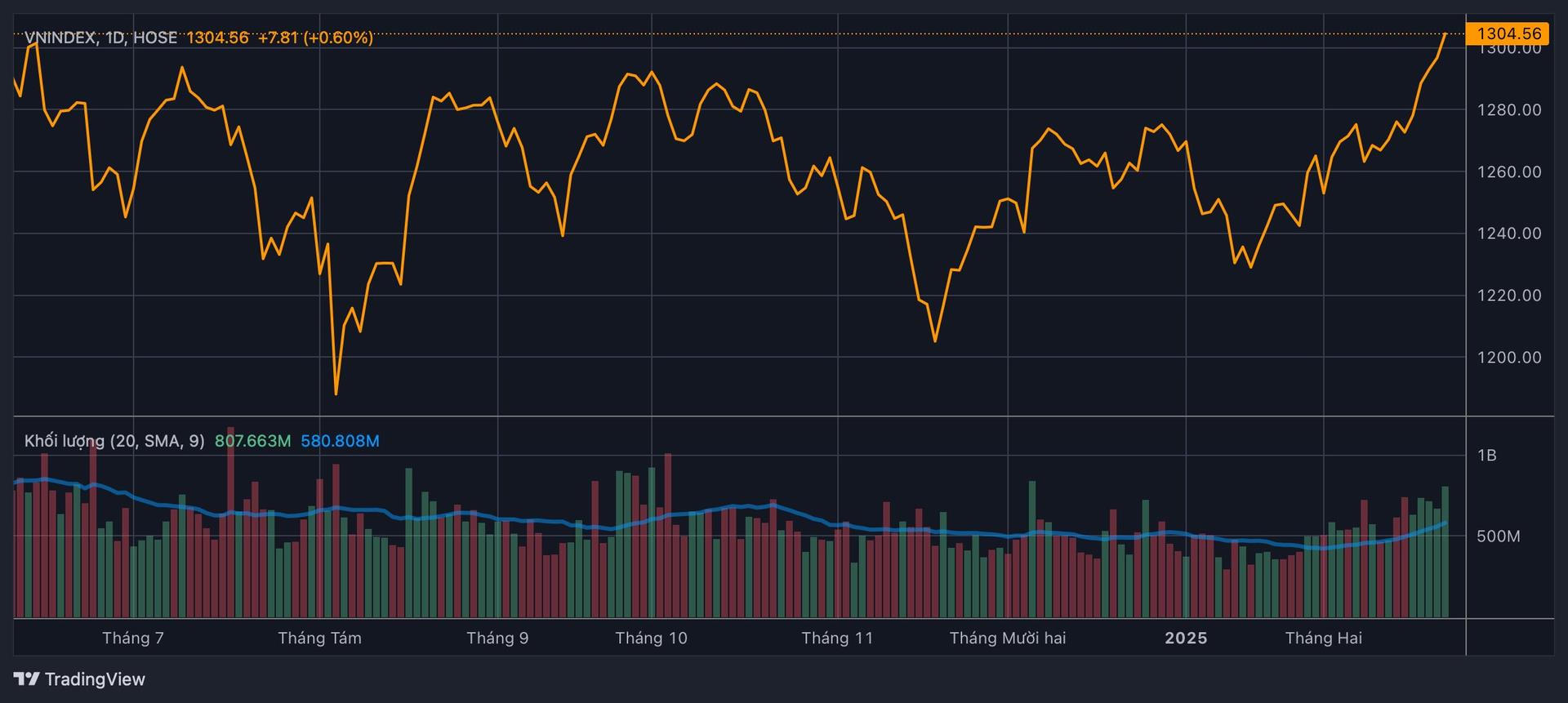Click the green 807.663M volume value
The width and height of the screenshot is (1568, 703).
tap(252, 441)
